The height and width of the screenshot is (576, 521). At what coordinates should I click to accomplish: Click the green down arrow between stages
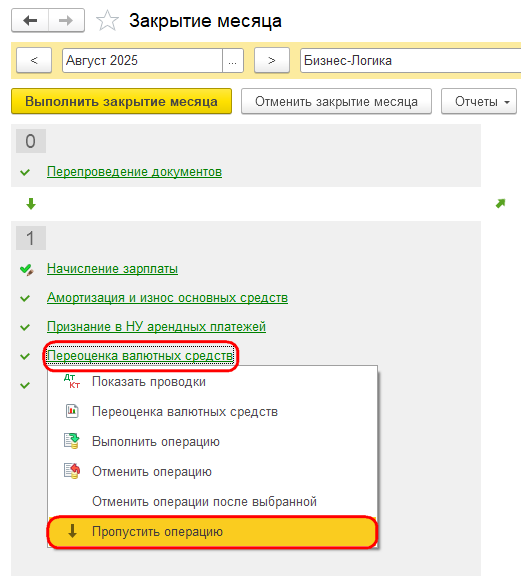(31, 204)
